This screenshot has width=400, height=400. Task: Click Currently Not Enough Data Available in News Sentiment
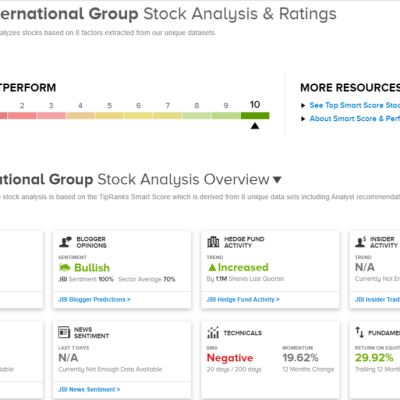pos(110,369)
